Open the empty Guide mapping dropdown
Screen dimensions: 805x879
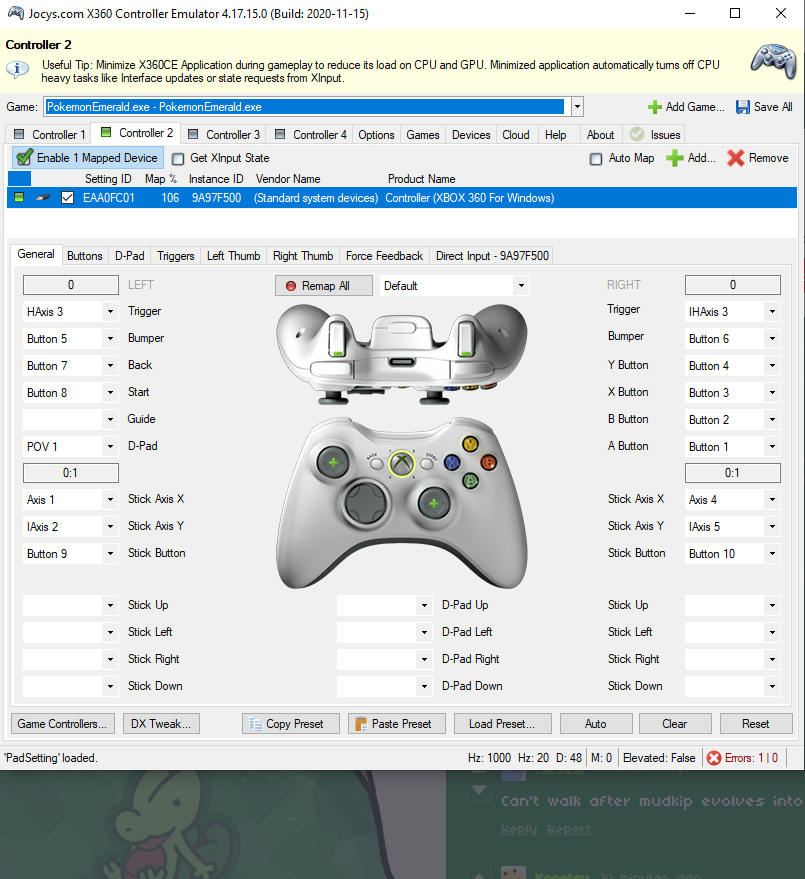click(x=110, y=419)
